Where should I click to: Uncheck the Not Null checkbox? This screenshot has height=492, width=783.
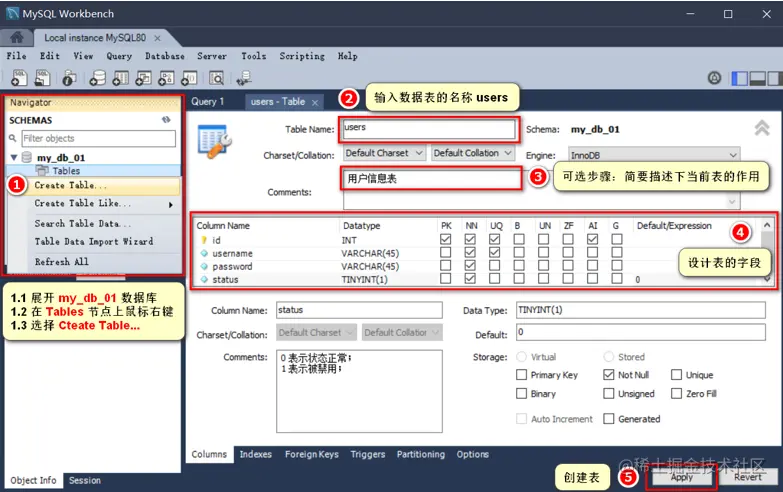point(608,375)
